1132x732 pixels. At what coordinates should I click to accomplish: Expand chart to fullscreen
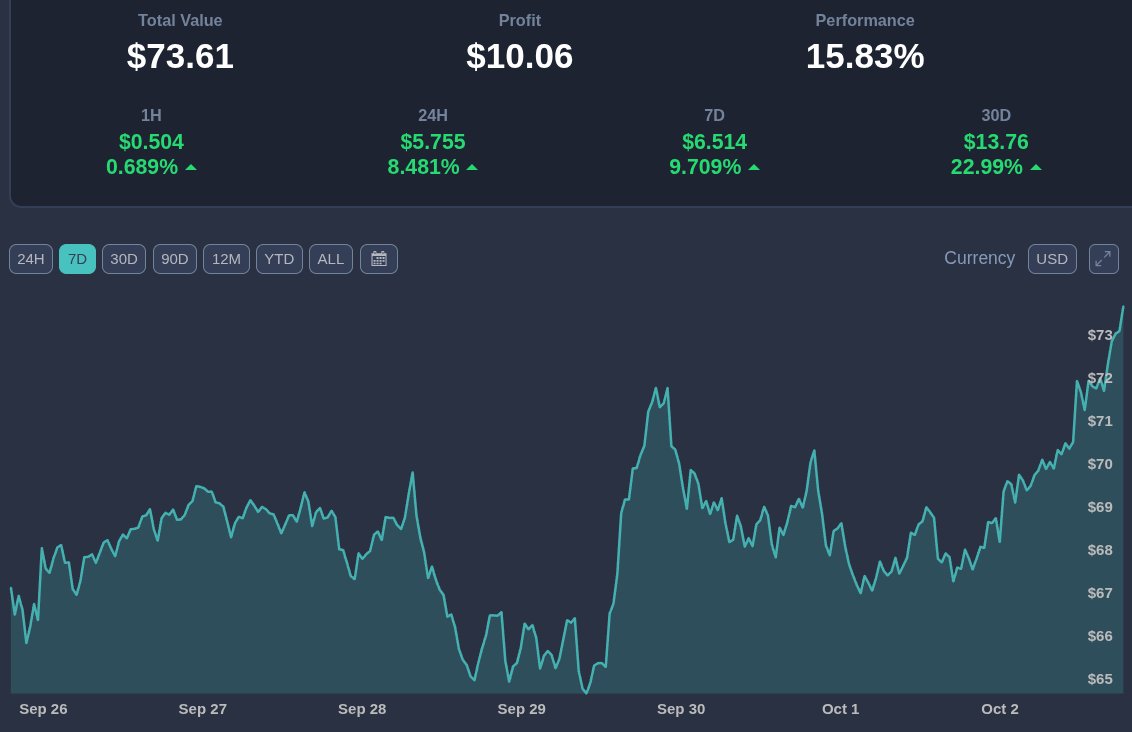tap(1103, 259)
